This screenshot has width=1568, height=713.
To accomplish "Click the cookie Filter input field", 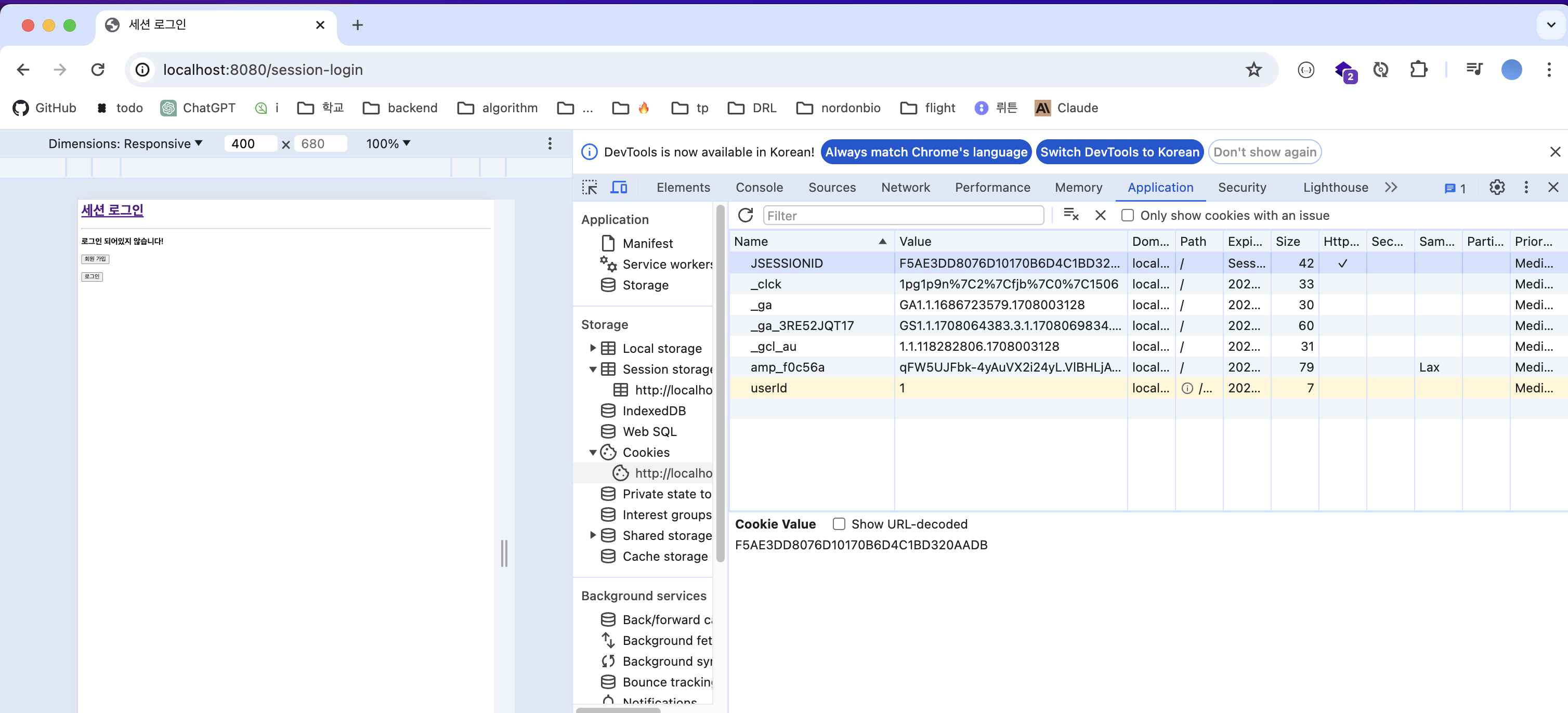I will 903,215.
